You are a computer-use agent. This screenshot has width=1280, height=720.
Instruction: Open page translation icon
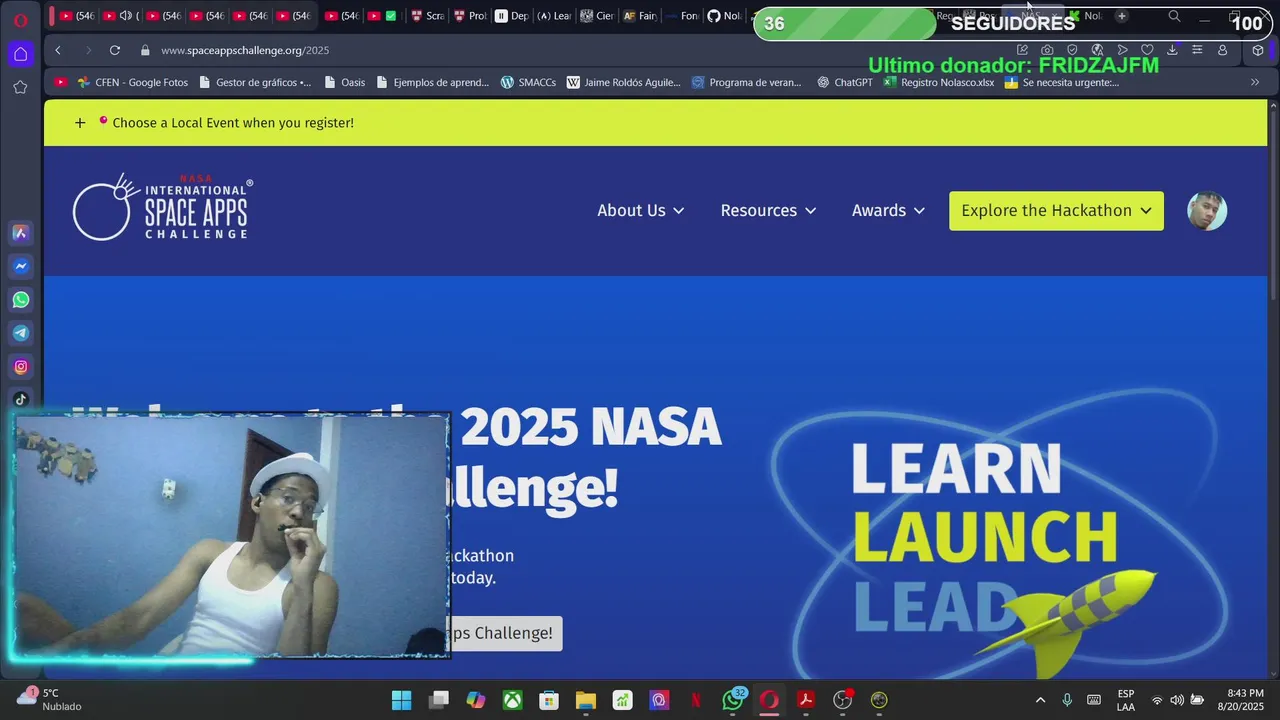click(1097, 50)
